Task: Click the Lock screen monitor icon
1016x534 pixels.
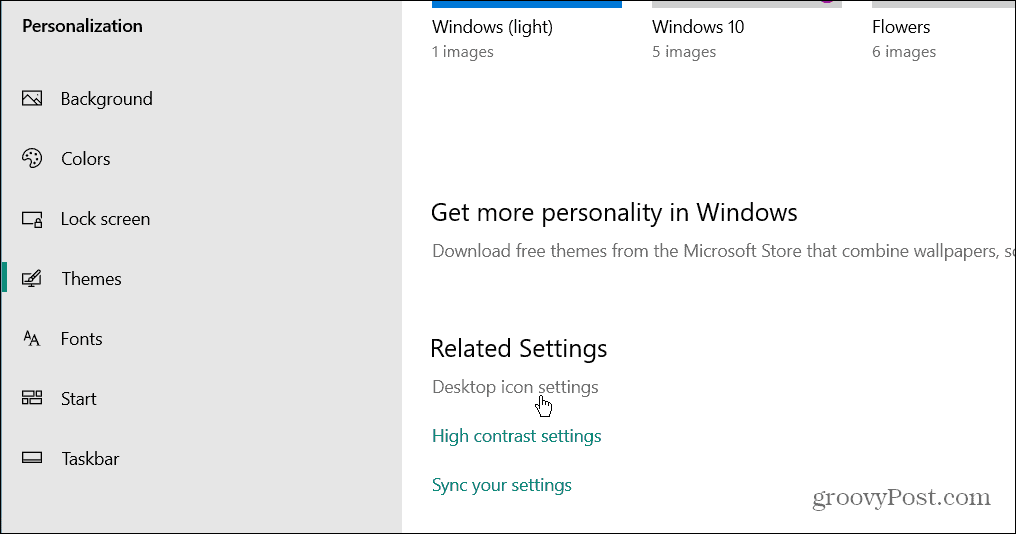Action: tap(32, 219)
